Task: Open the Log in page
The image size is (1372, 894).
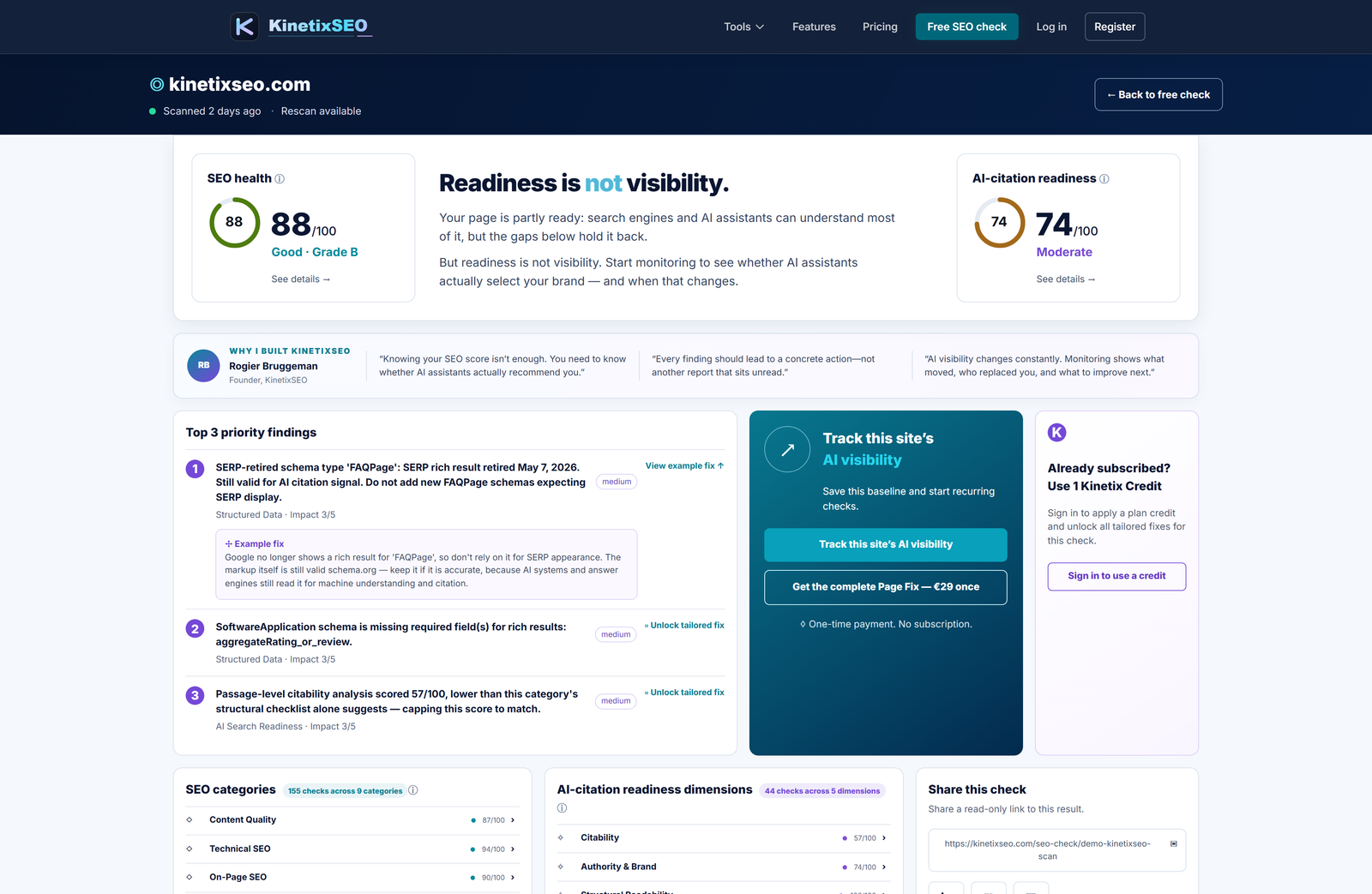Action: coord(1051,27)
